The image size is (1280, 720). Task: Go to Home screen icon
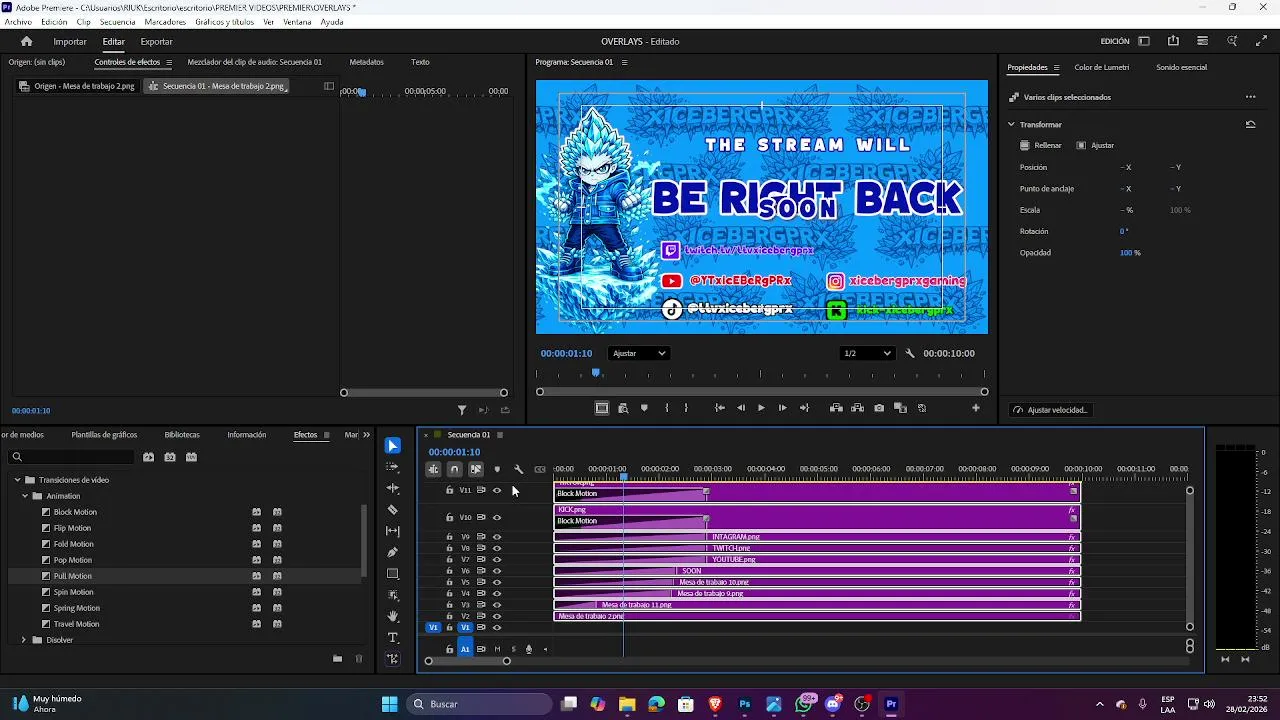pyautogui.click(x=27, y=41)
